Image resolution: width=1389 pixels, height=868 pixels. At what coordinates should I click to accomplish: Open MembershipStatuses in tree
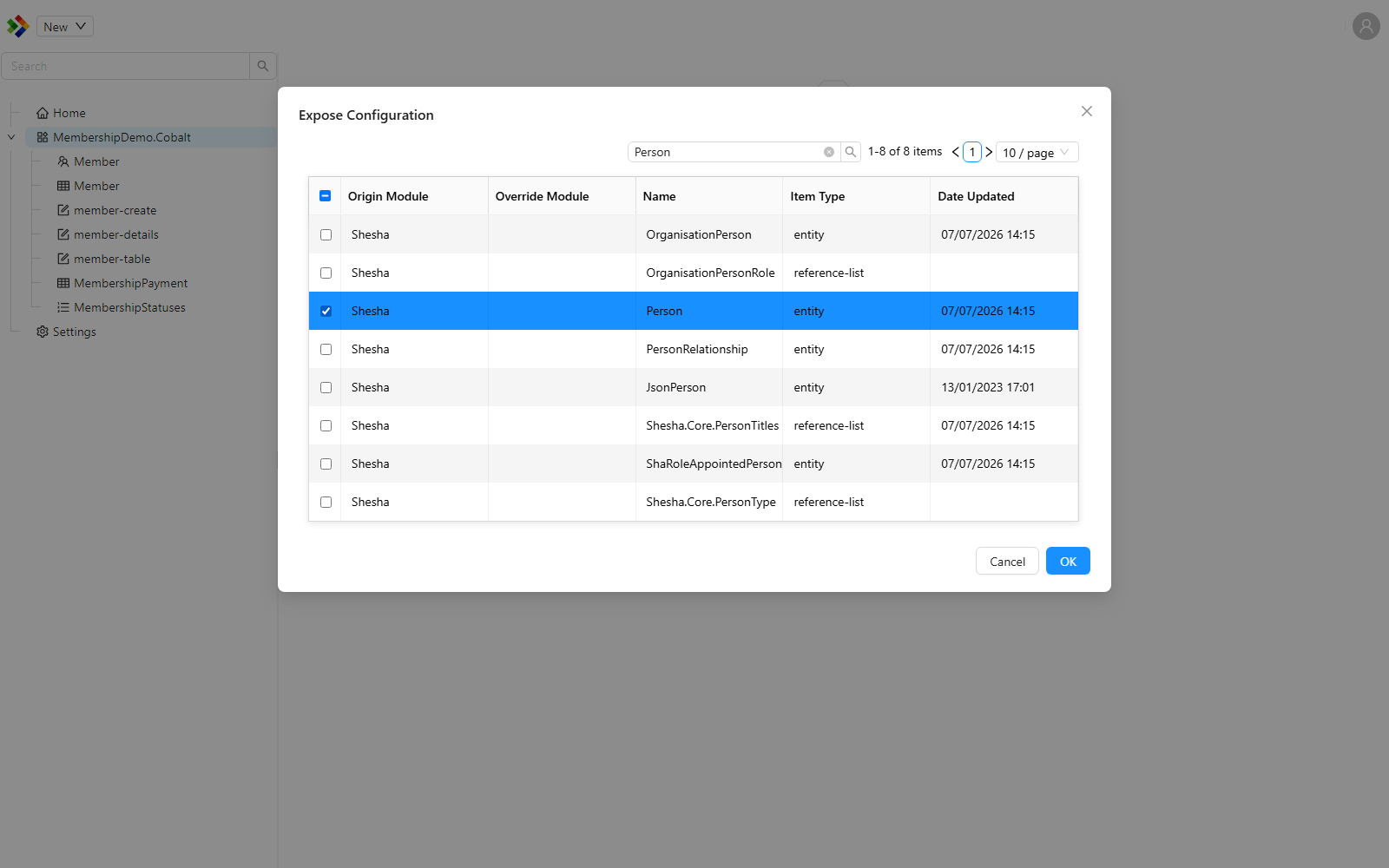[129, 307]
